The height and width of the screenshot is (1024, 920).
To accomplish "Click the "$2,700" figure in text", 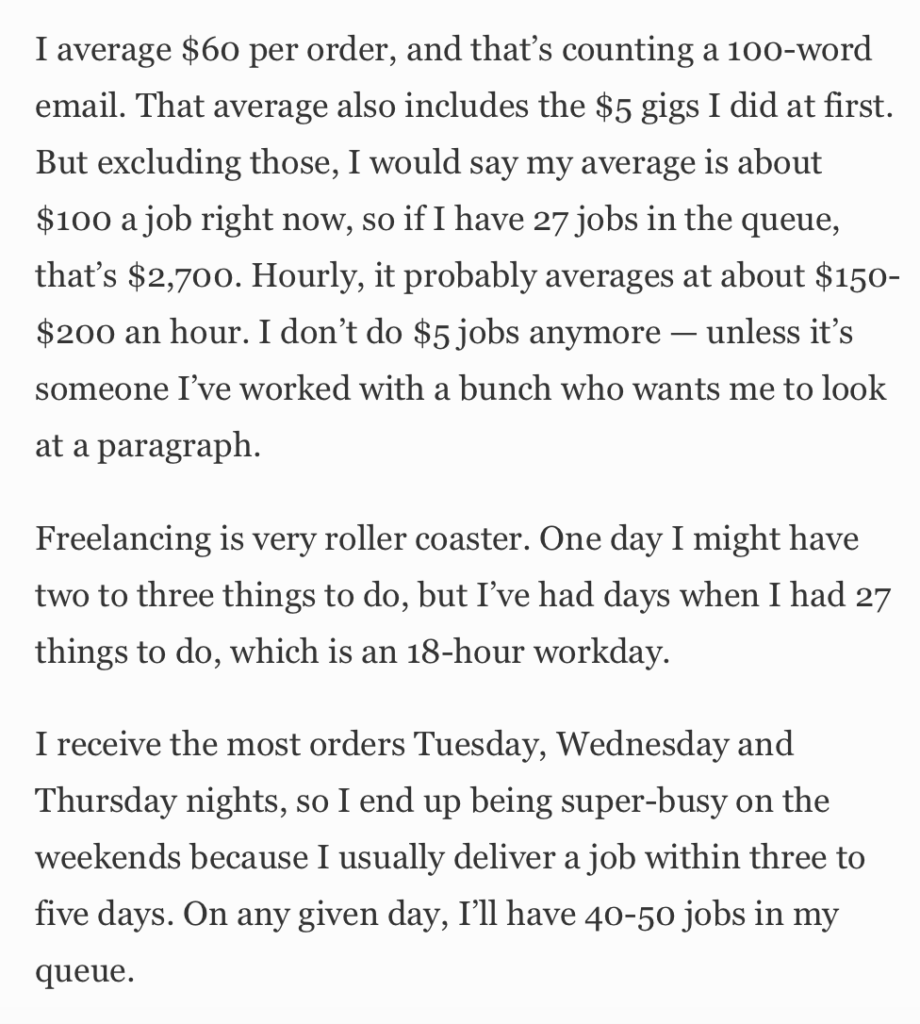I will pos(184,276).
